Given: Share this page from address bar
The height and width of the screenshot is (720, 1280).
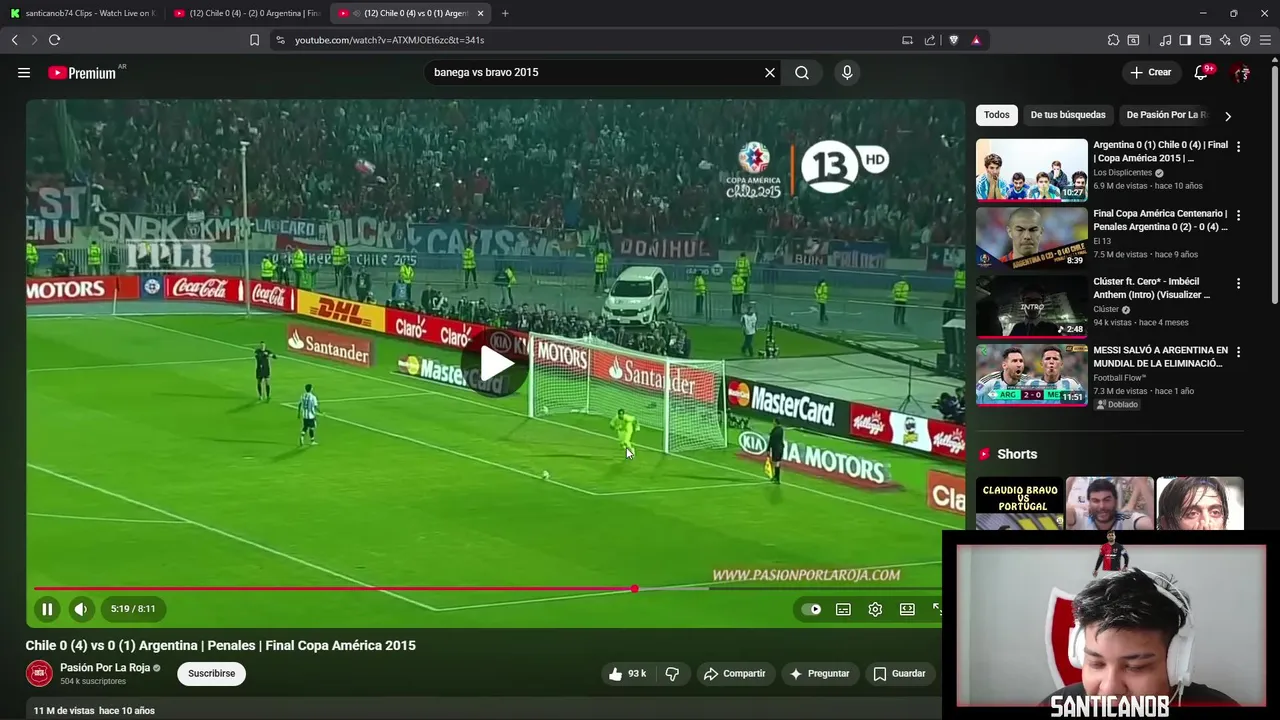Looking at the screenshot, I should tap(930, 40).
